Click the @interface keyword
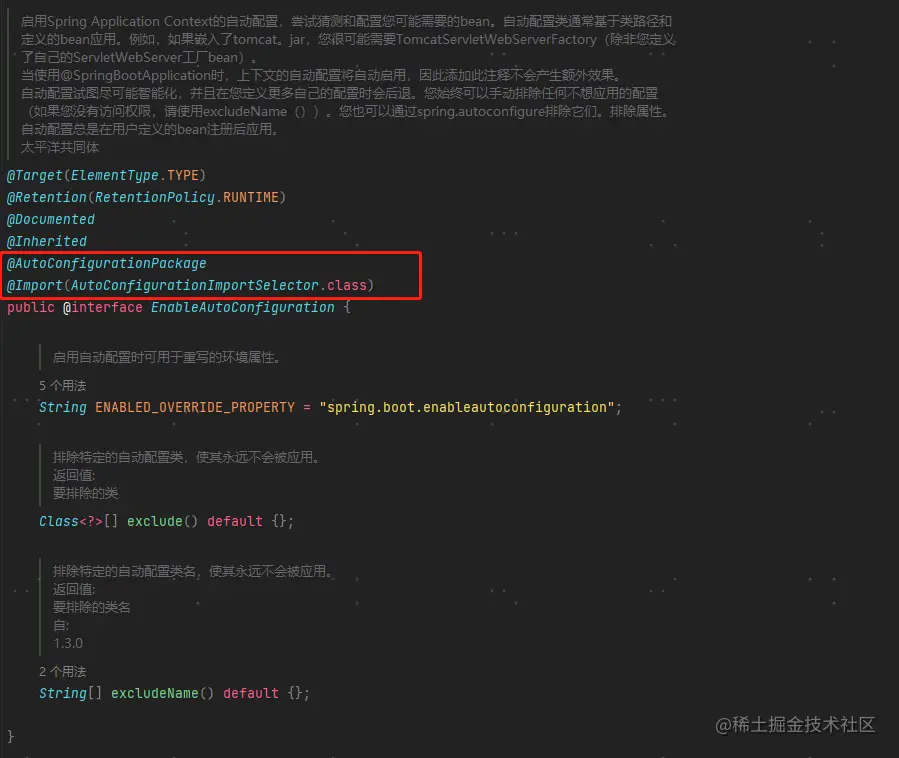Image resolution: width=899 pixels, height=758 pixels. point(103,308)
